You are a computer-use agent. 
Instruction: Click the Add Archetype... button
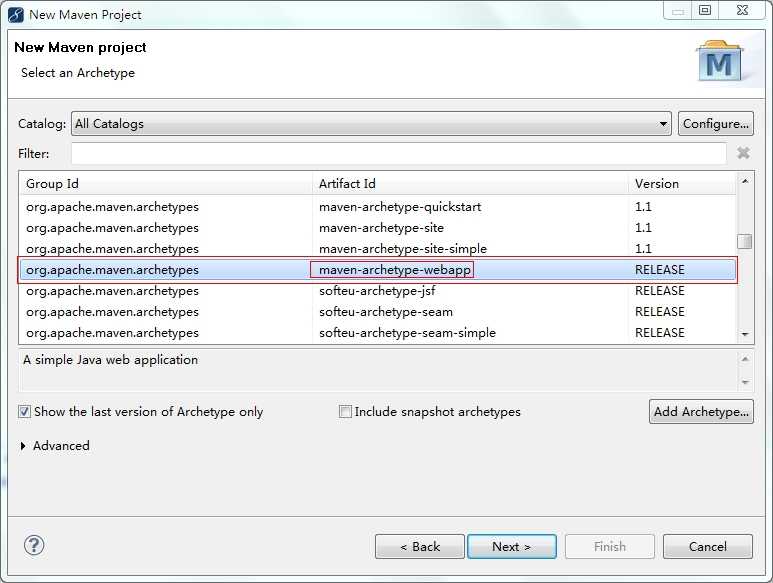tap(701, 412)
